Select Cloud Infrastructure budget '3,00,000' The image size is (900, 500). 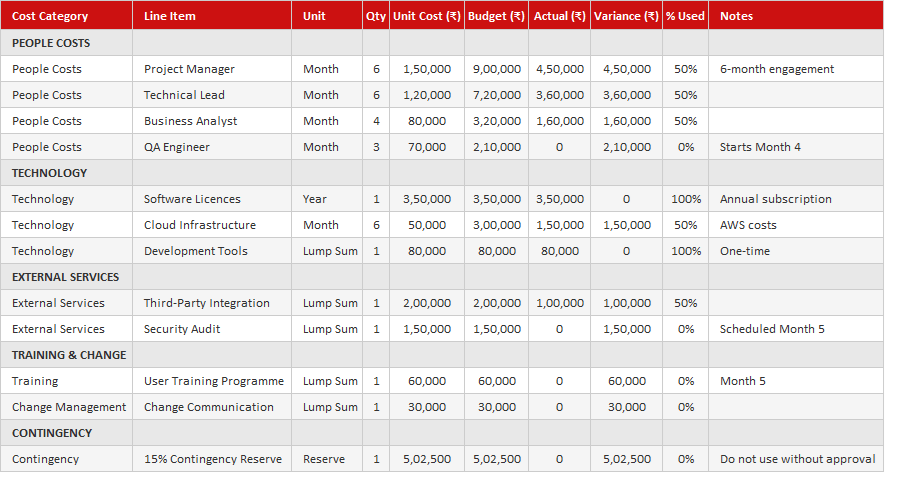tap(497, 225)
